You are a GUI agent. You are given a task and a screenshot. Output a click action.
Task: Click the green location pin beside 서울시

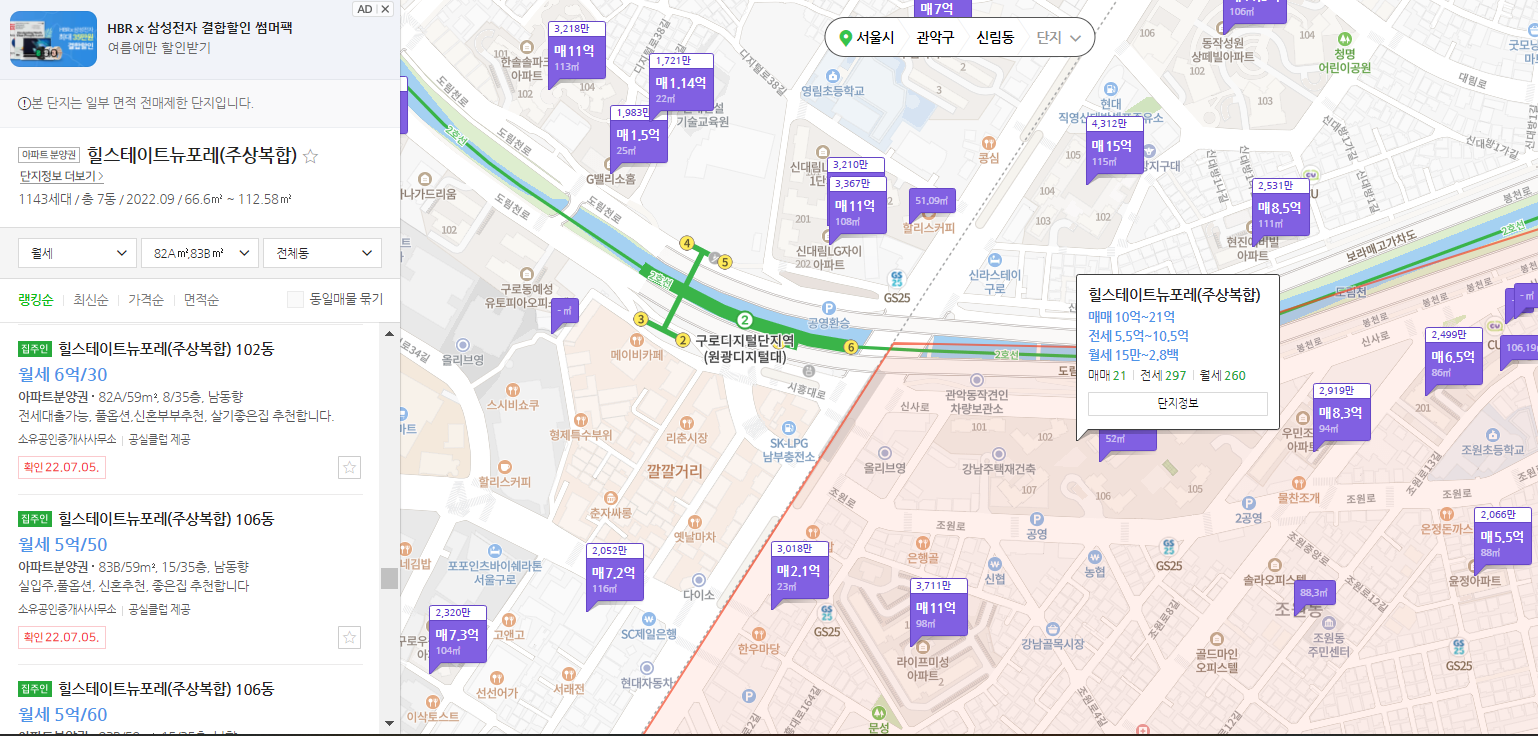pyautogui.click(x=845, y=38)
